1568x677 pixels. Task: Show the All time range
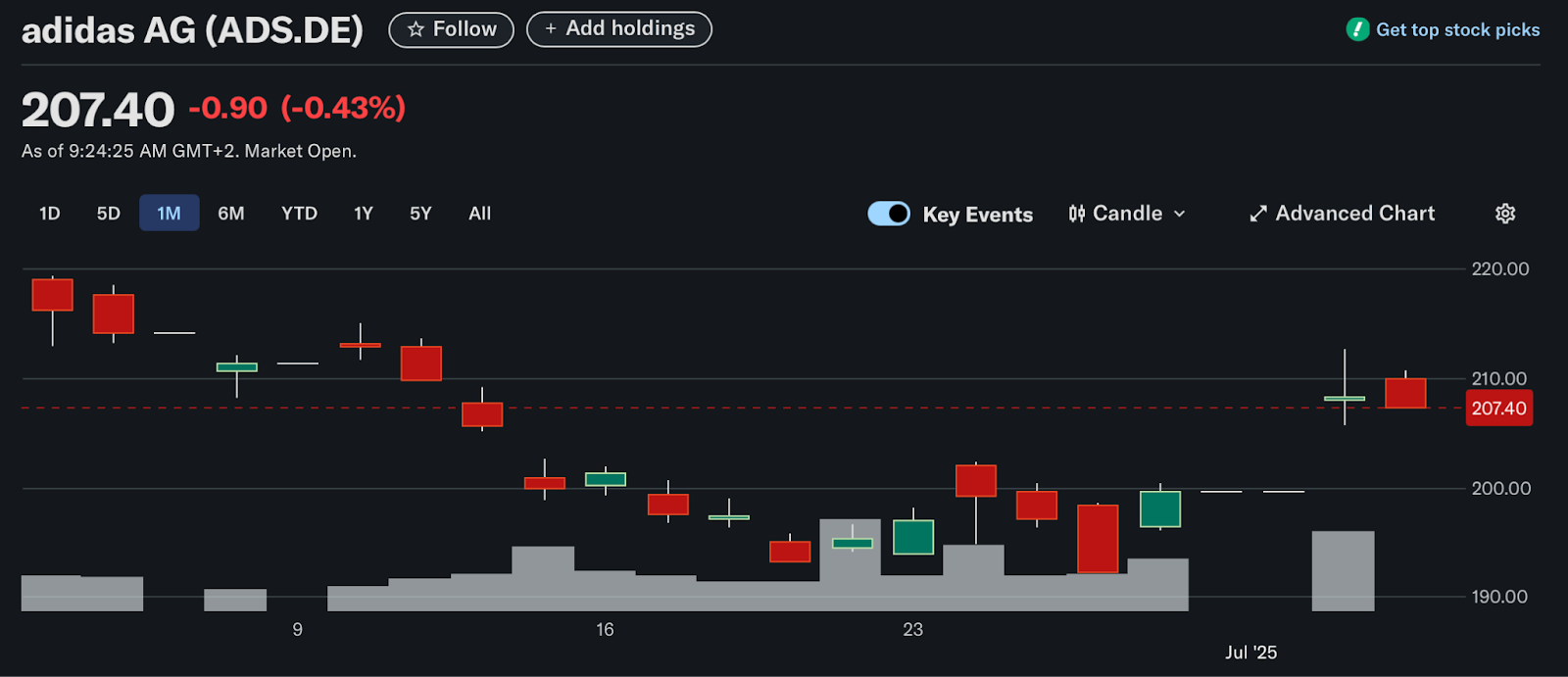(479, 214)
